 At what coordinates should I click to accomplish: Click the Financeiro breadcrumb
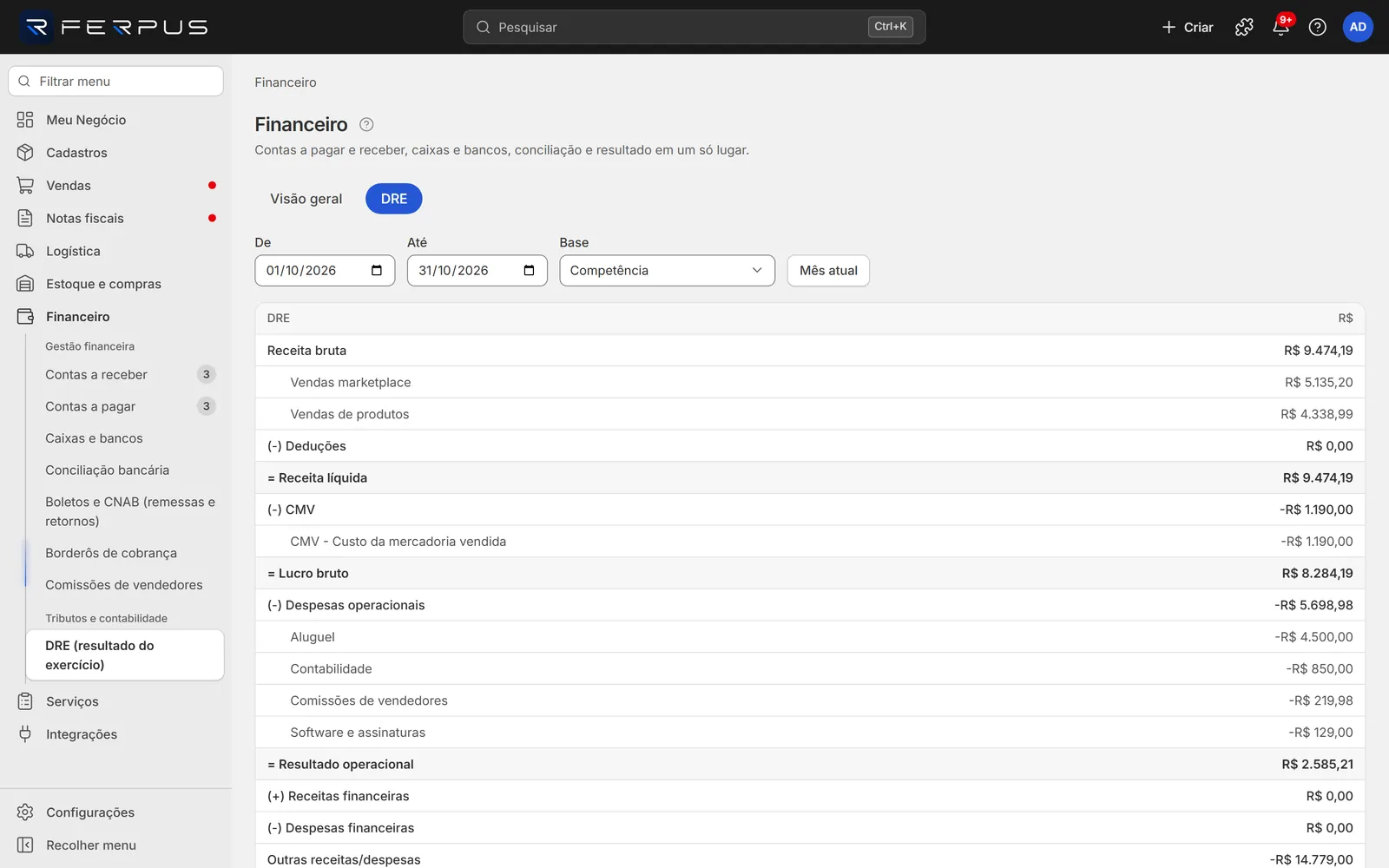click(286, 82)
